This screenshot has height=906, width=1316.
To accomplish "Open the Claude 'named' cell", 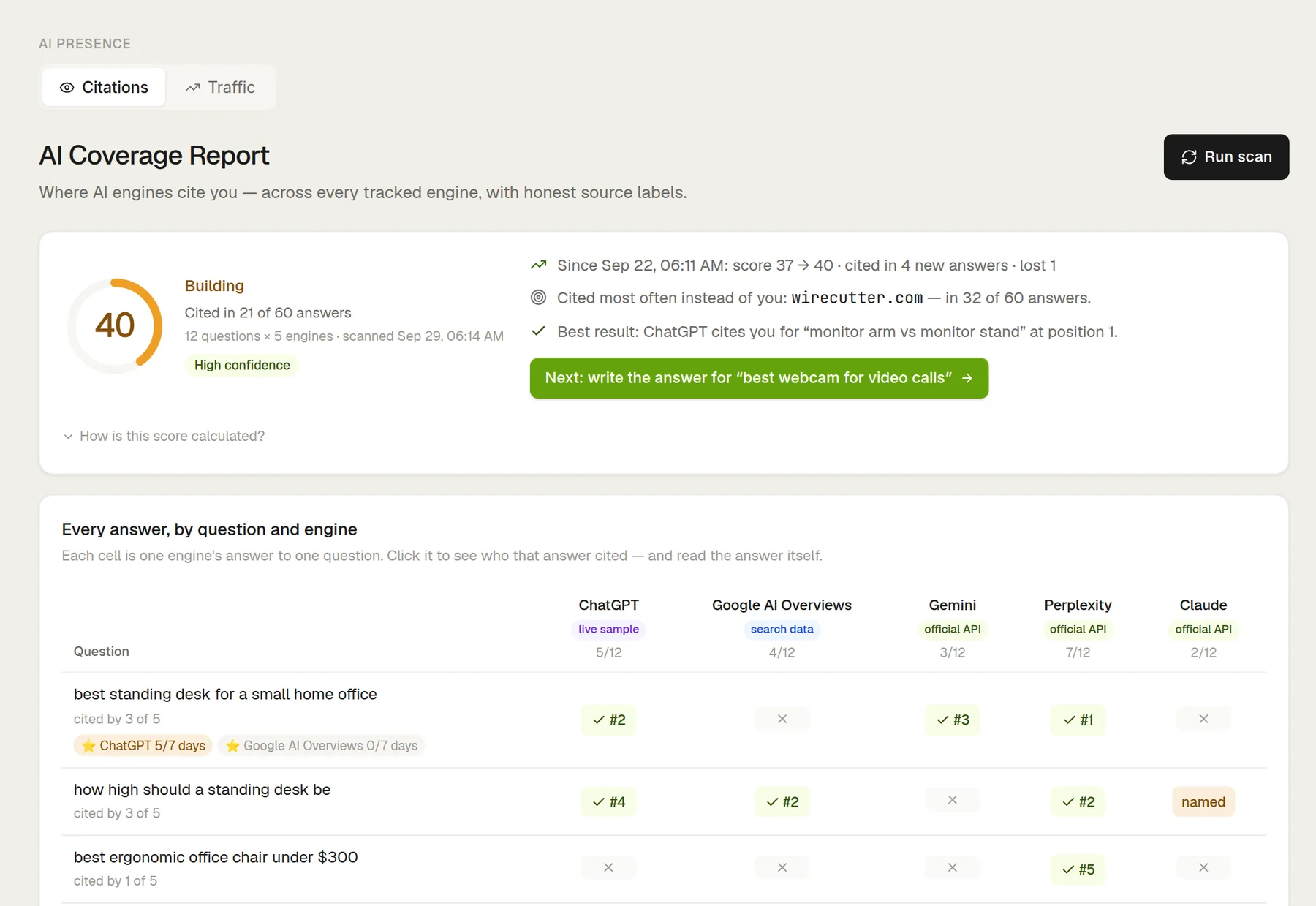I will (x=1203, y=801).
